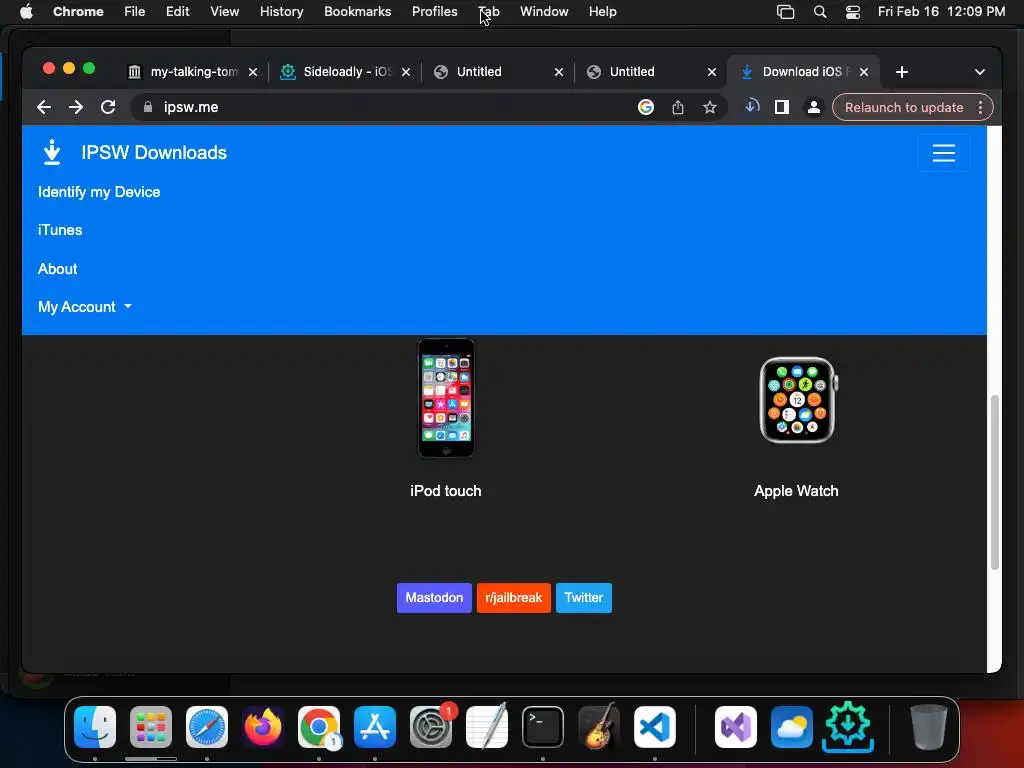Open the Twitter button
The image size is (1024, 768).
[583, 598]
